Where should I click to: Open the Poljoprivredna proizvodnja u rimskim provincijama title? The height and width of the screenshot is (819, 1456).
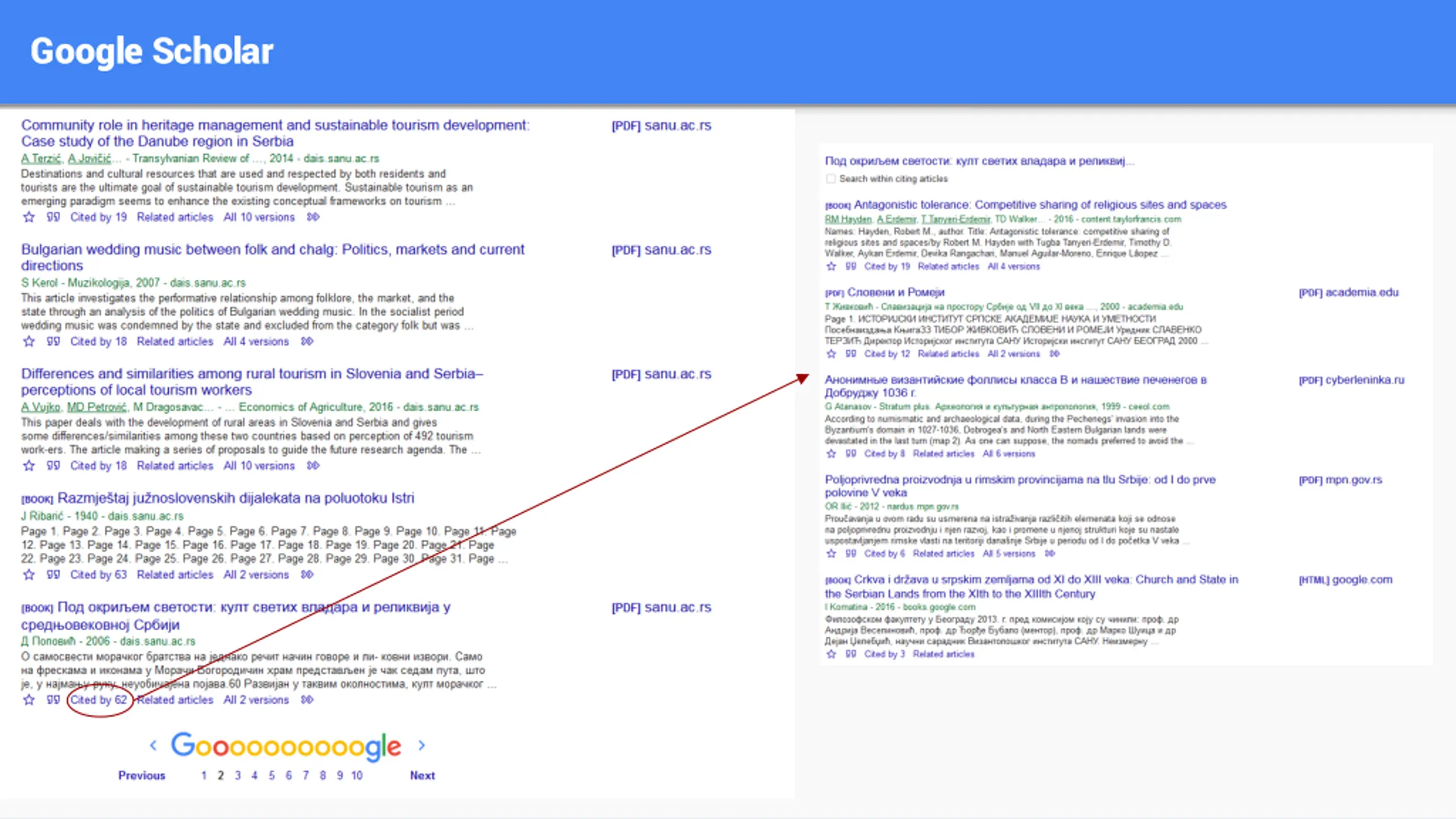(x=1020, y=486)
